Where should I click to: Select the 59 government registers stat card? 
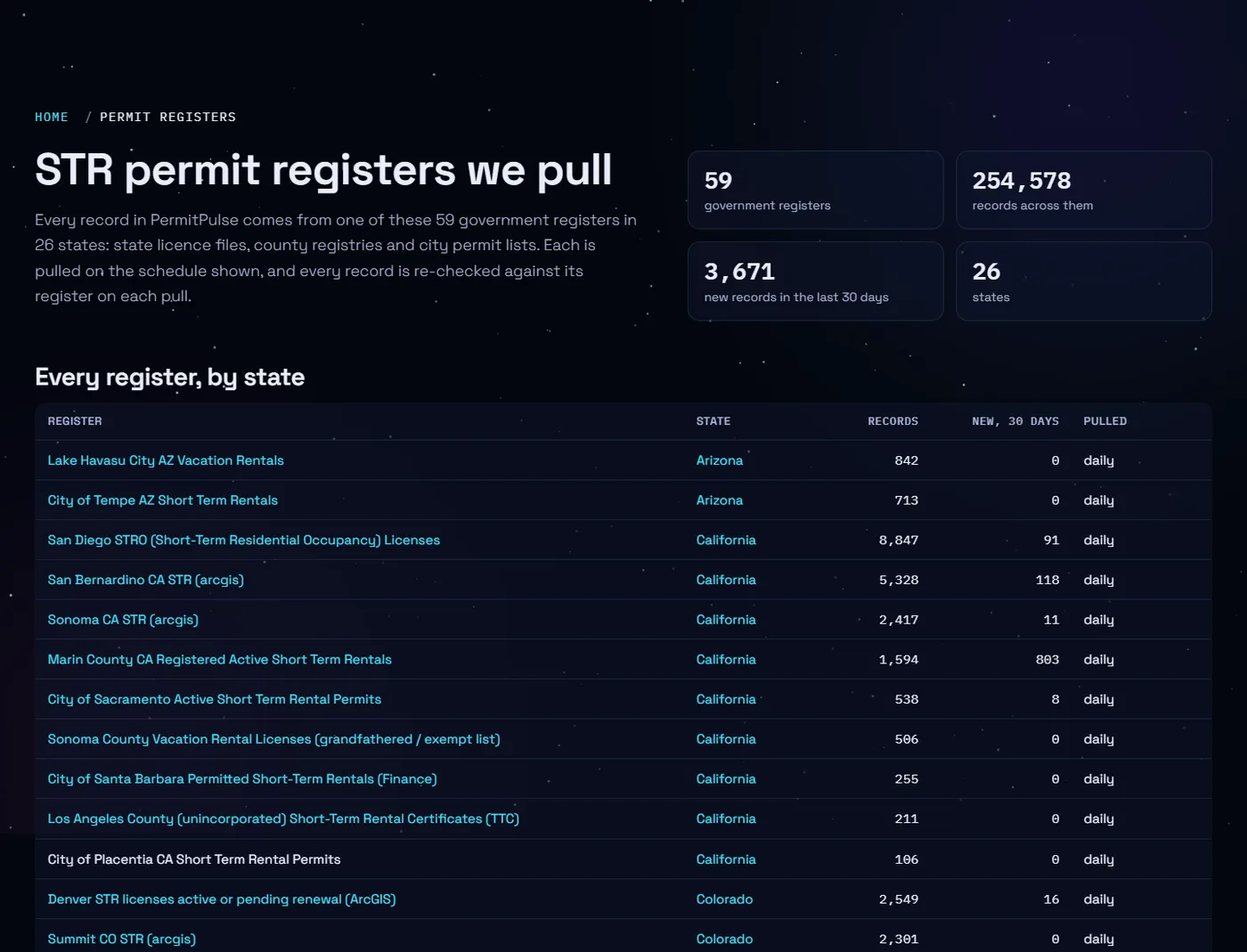click(x=815, y=190)
